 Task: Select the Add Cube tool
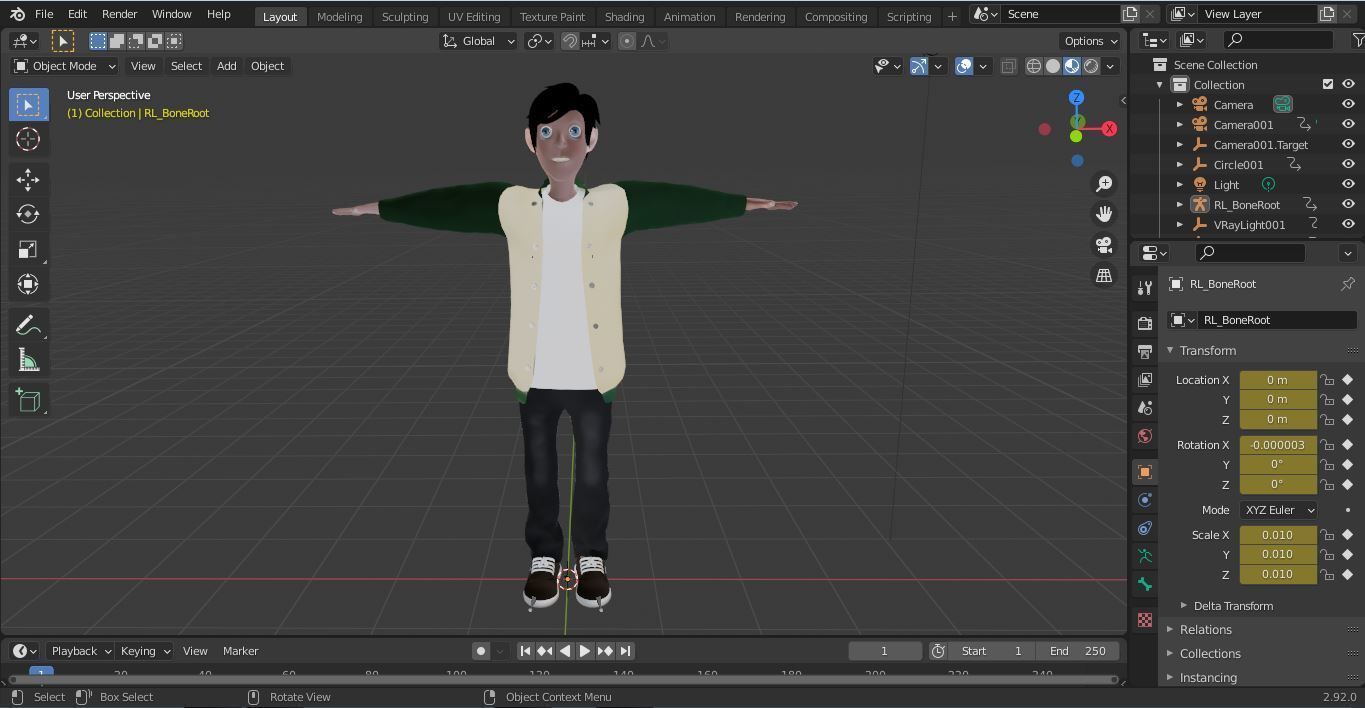28,401
